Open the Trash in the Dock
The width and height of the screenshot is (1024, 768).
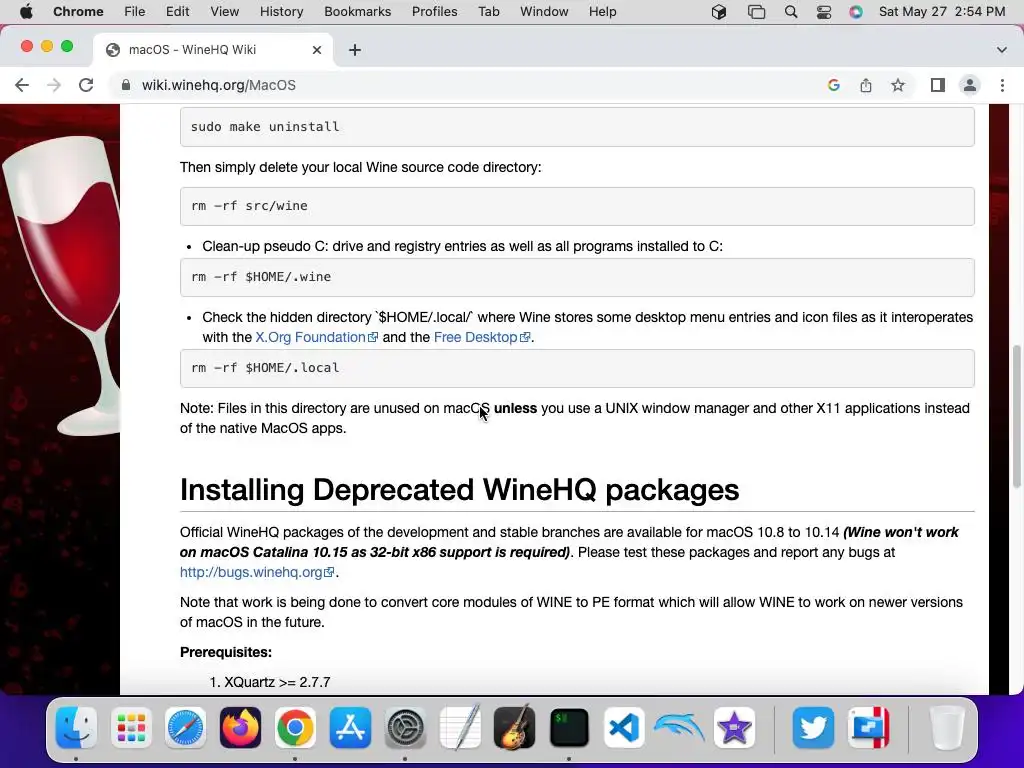pos(947,728)
